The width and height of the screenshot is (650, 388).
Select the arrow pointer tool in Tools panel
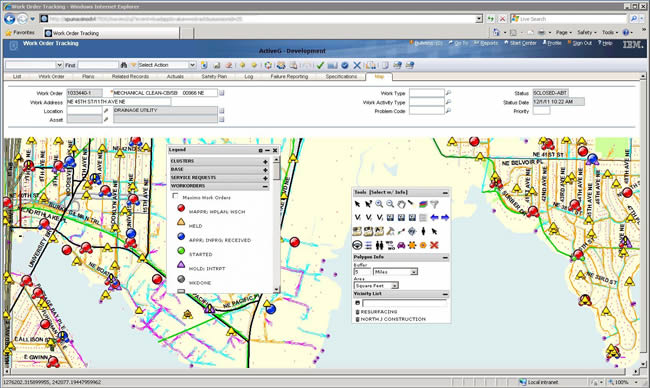tap(357, 204)
